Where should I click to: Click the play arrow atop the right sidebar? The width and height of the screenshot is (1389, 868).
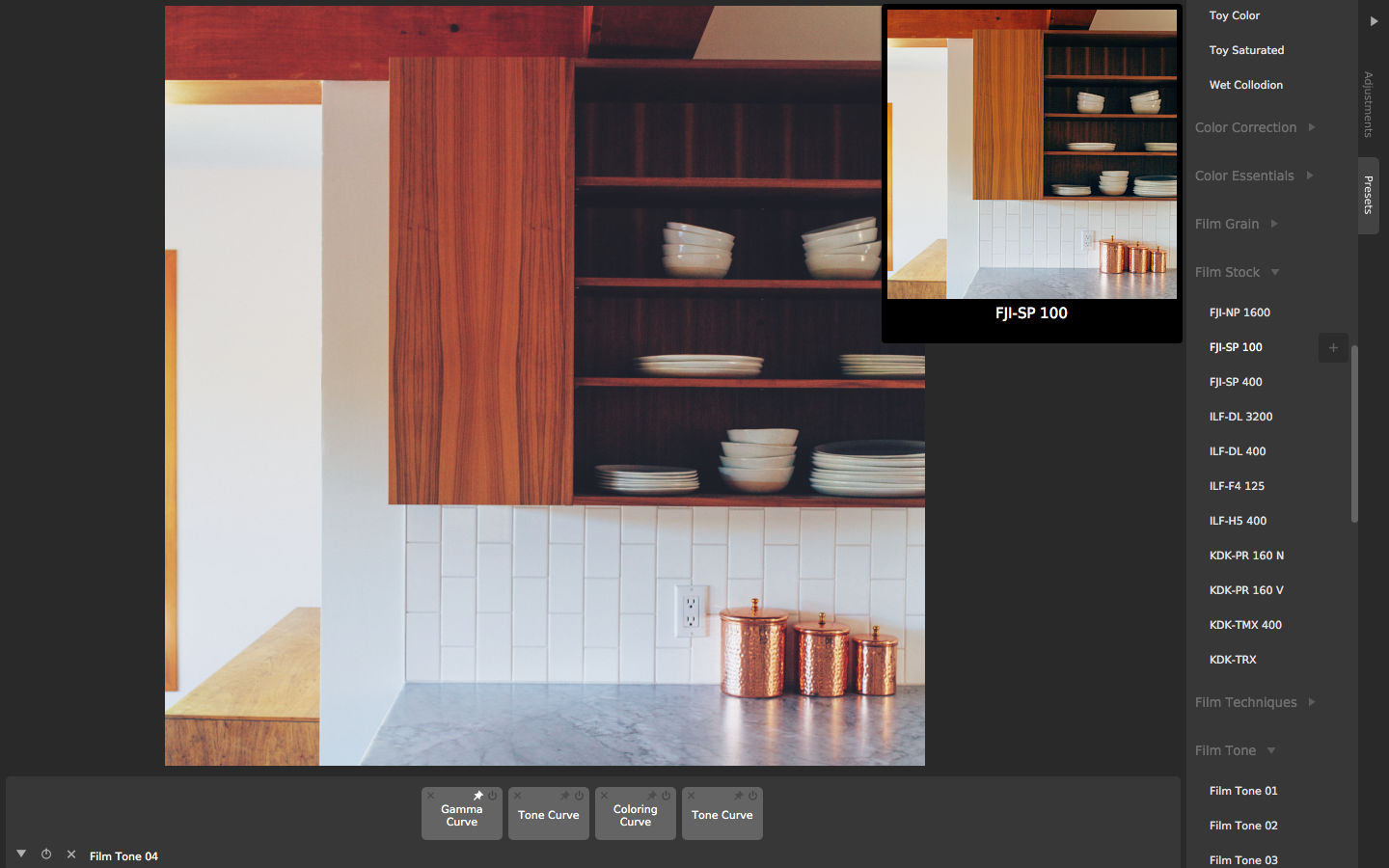pos(1374,21)
